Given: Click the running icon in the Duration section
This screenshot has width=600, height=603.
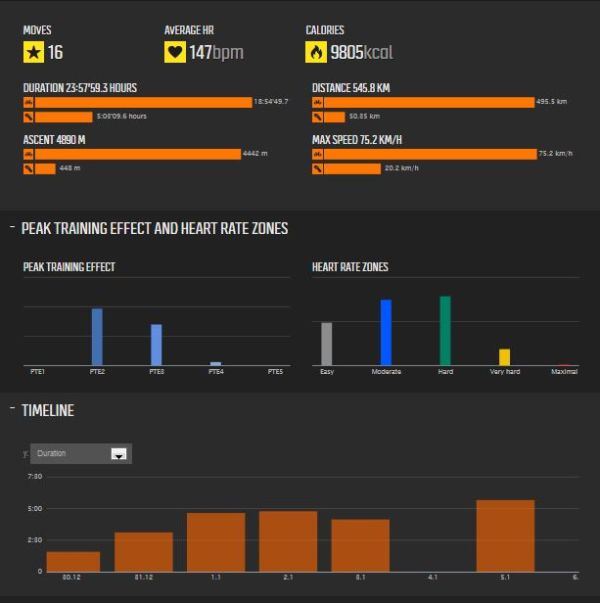Looking at the screenshot, I should coord(29,117).
